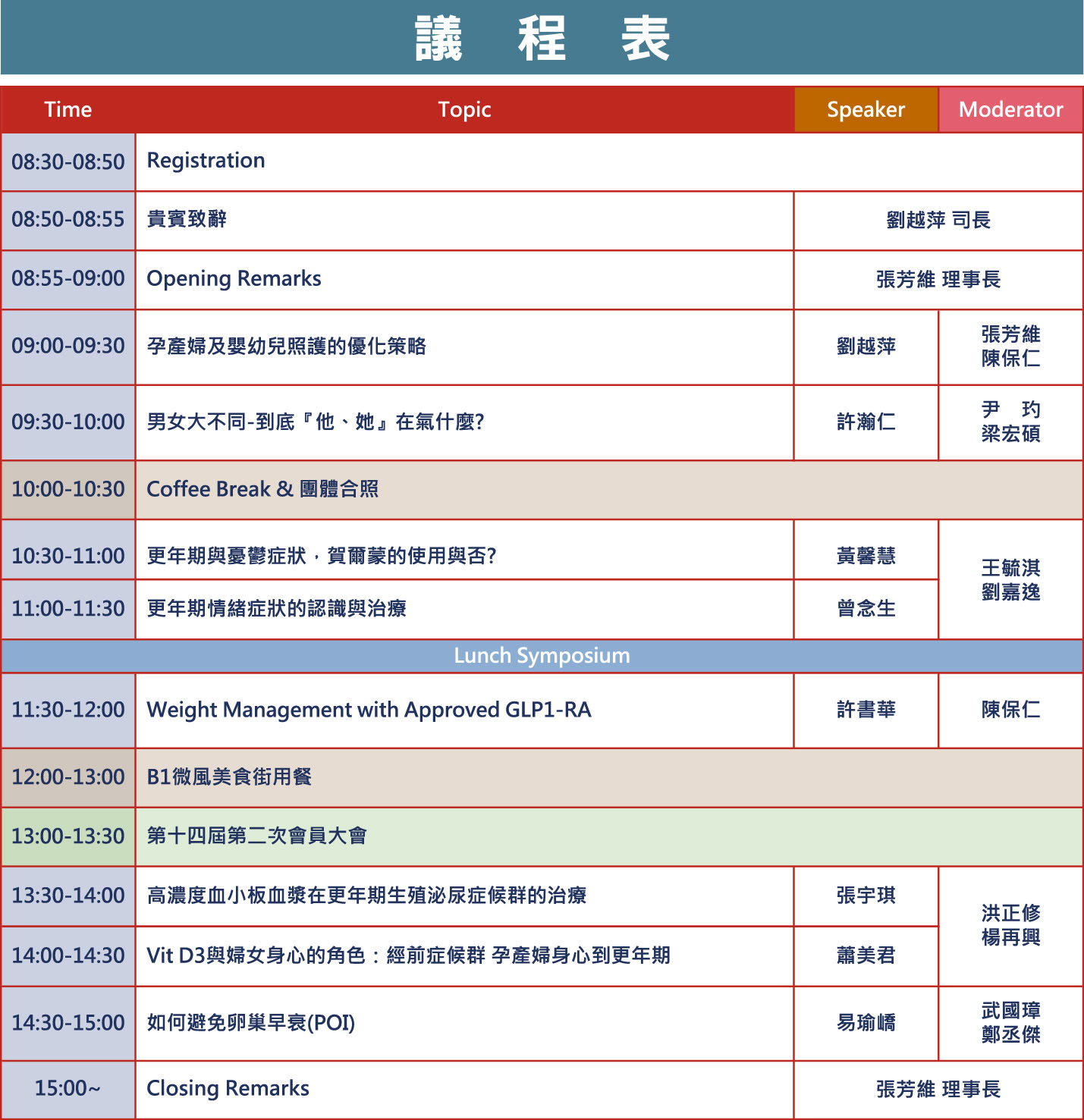
Task: Click the Vit D3與婦女身心的角色 topic
Action: pyautogui.click(x=408, y=955)
